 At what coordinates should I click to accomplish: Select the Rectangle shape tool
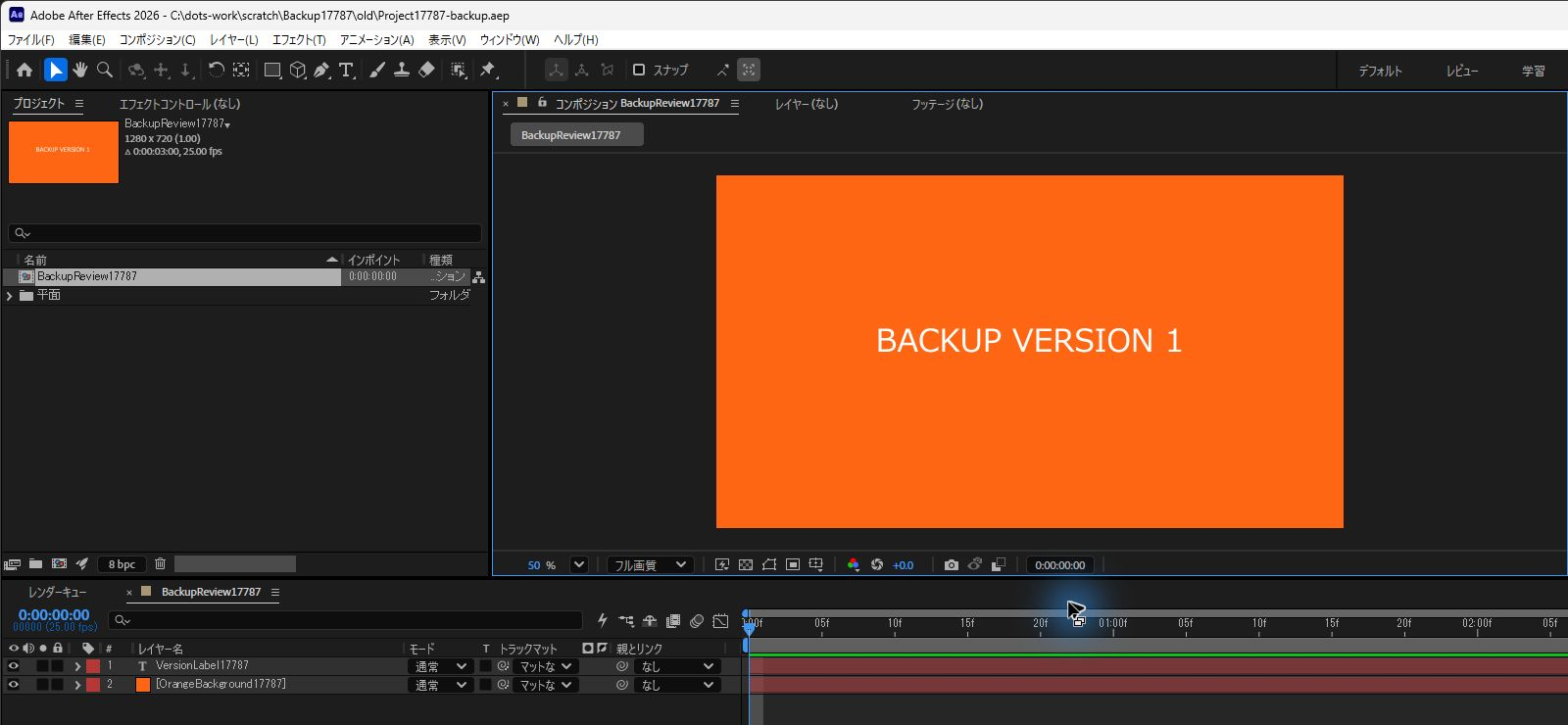click(272, 70)
